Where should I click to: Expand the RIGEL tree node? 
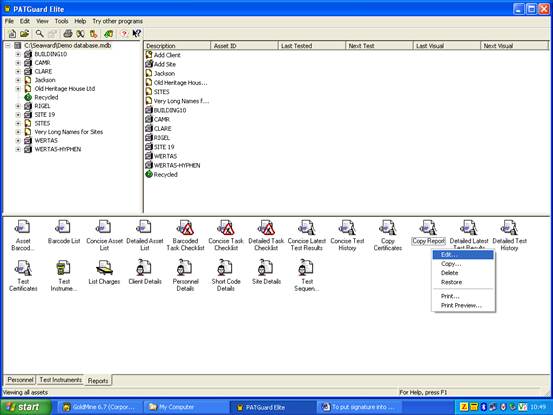click(x=18, y=106)
